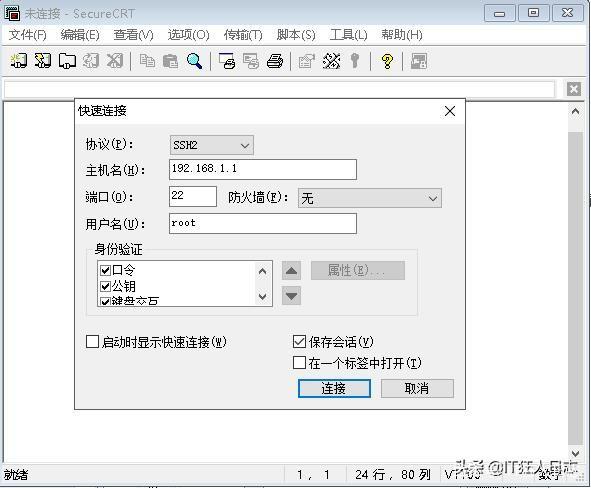Image resolution: width=591 pixels, height=488 pixels.
Task: Click the grayed Disconnect toolbar icon
Action: click(115, 60)
